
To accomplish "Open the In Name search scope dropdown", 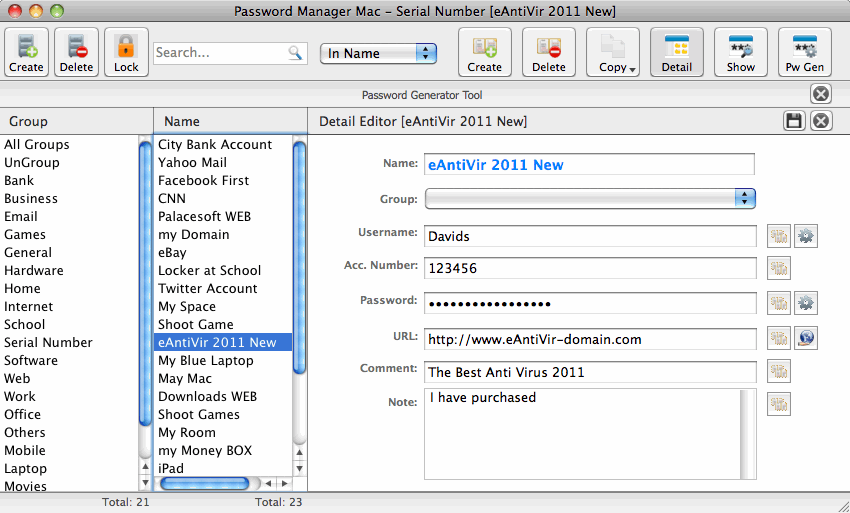I will click(378, 53).
